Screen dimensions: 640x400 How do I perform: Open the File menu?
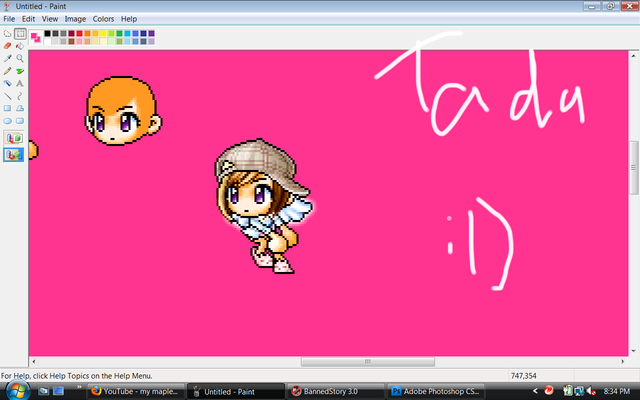click(x=9, y=19)
